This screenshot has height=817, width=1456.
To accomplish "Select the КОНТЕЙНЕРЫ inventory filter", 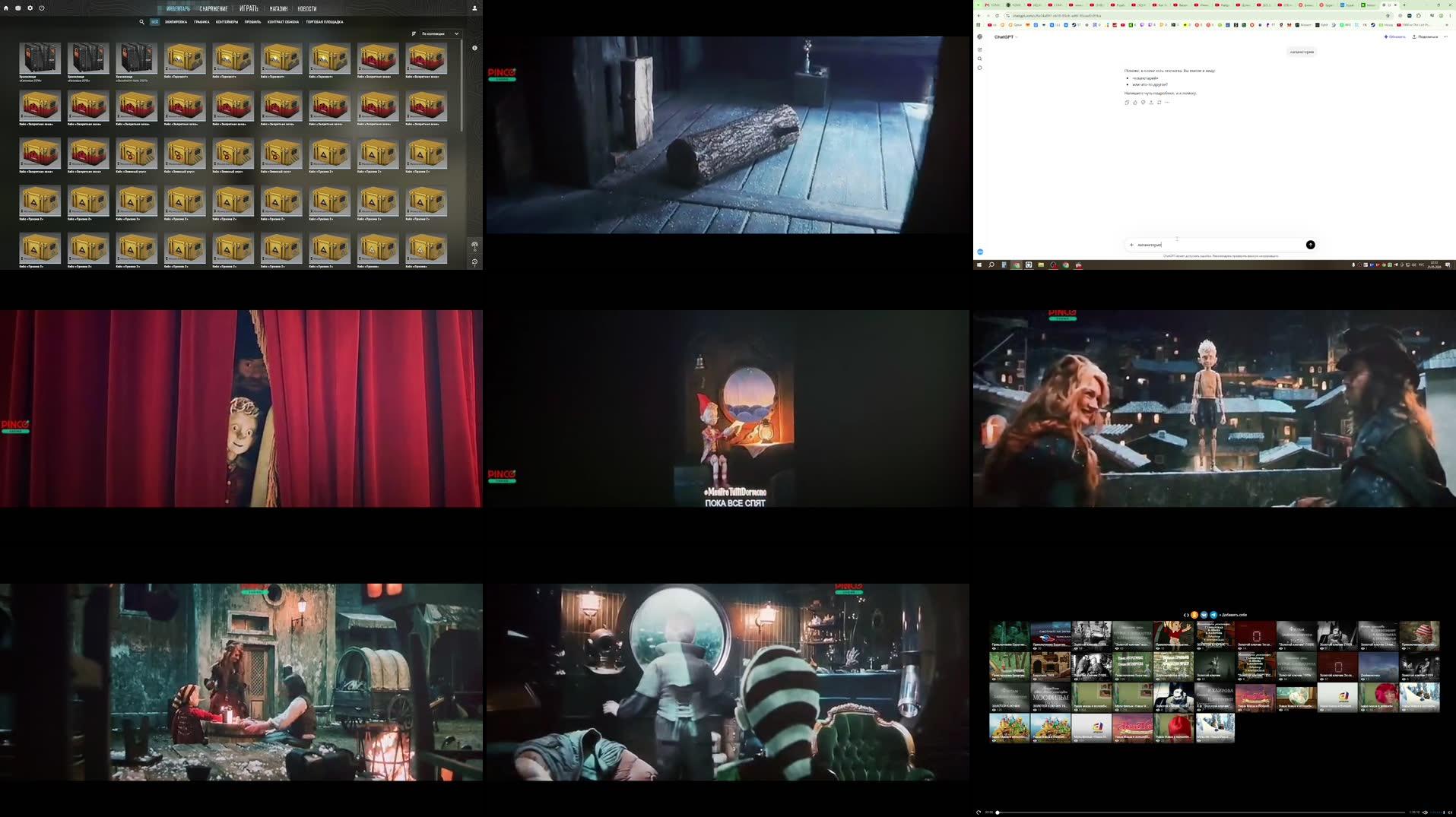I will click(227, 22).
